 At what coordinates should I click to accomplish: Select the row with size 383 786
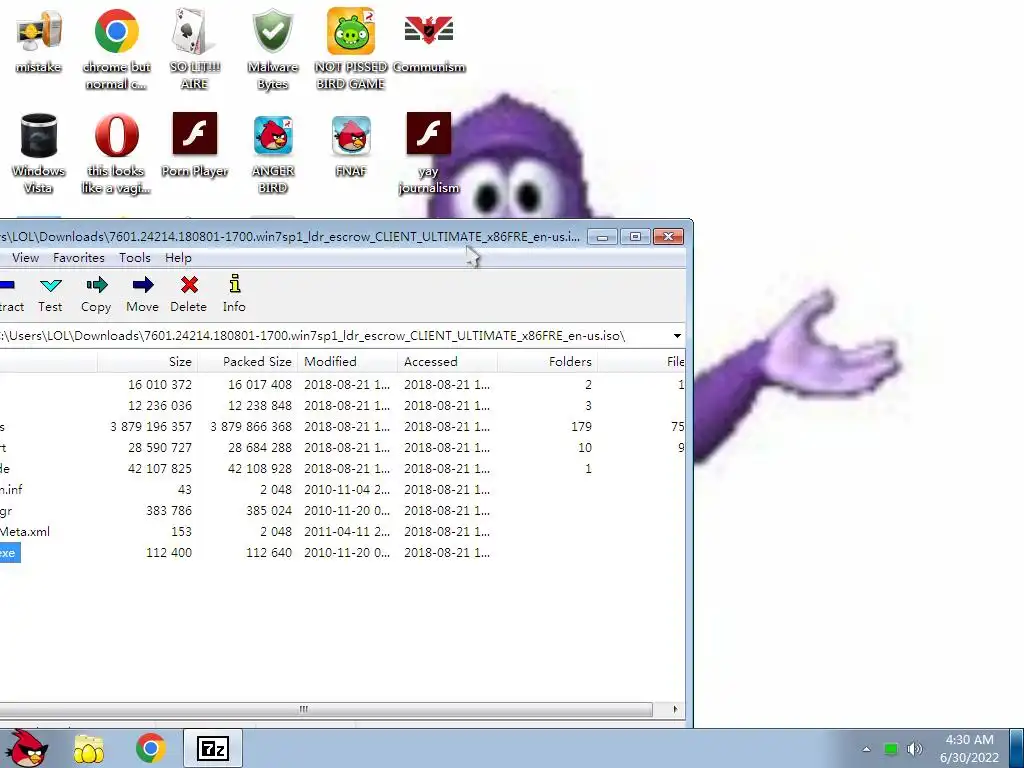click(x=342, y=511)
